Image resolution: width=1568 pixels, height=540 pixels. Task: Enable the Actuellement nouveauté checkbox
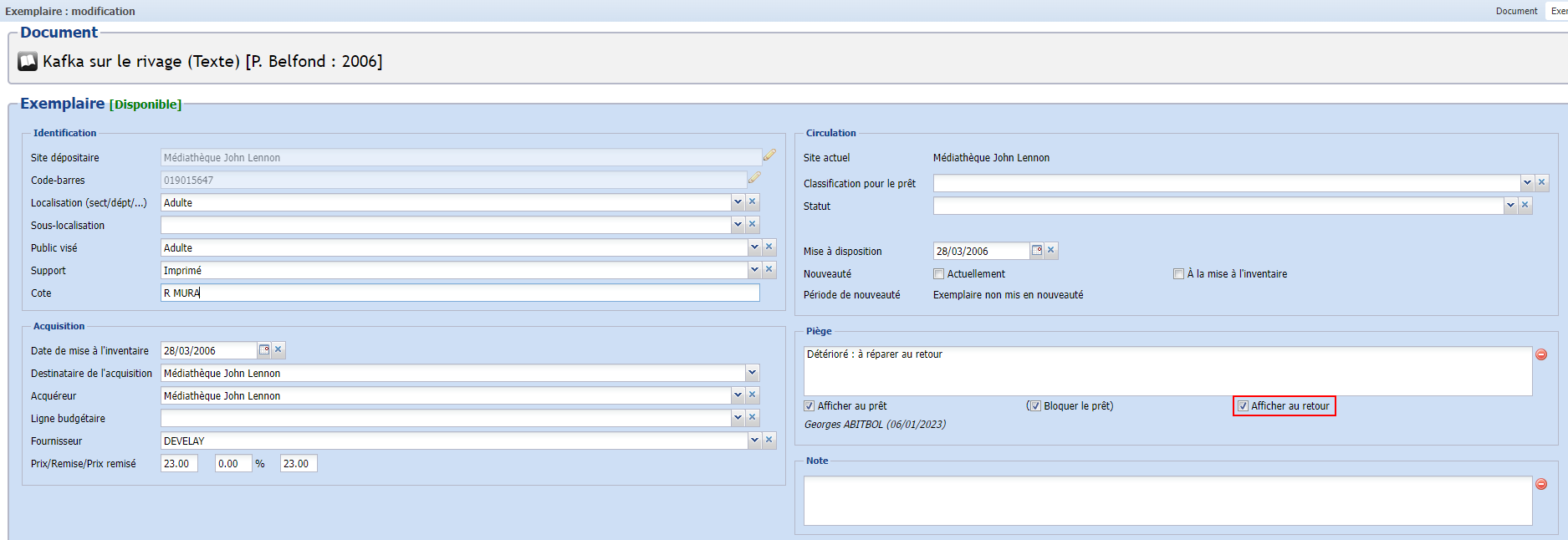[939, 274]
